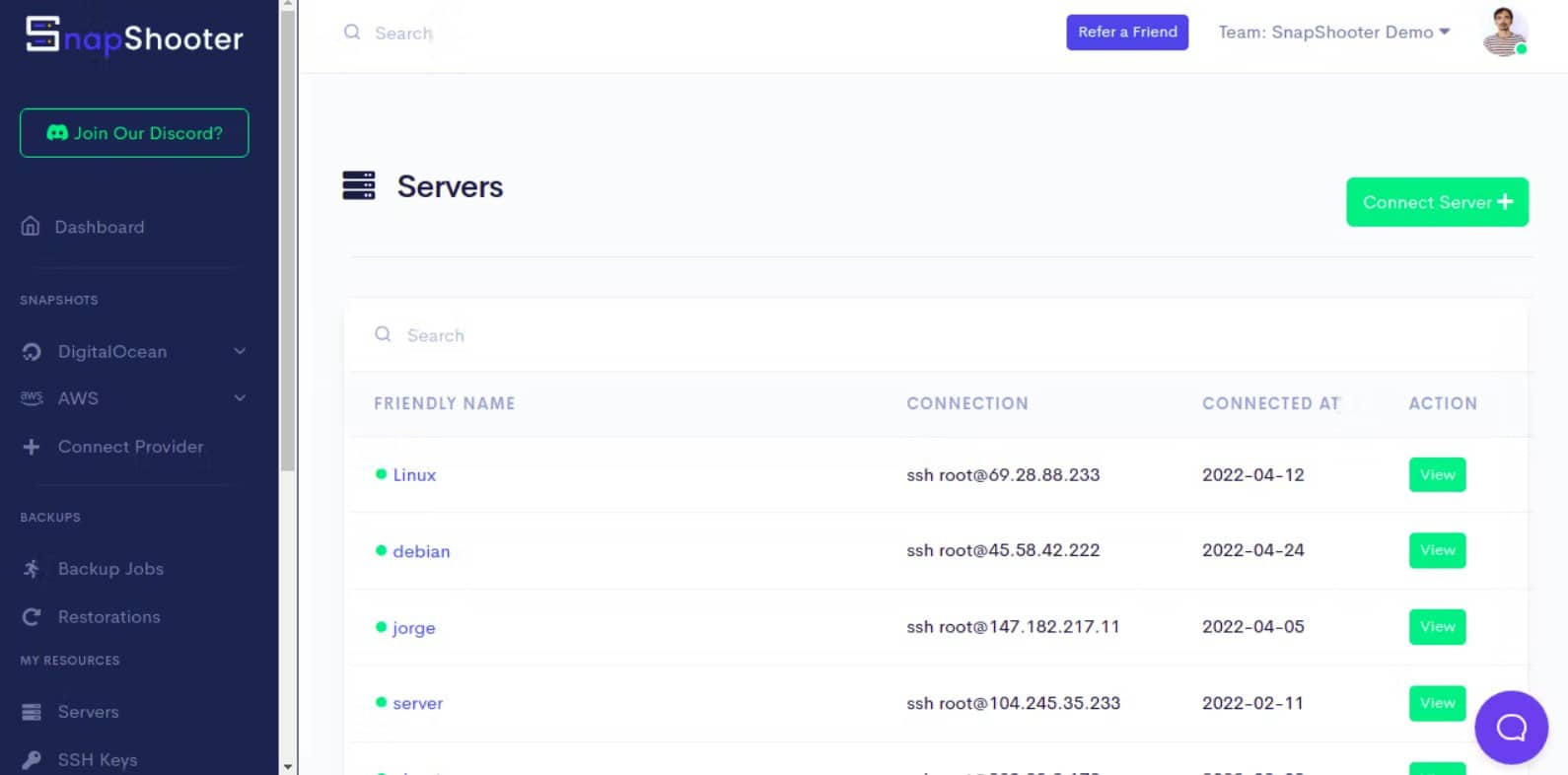The image size is (1568, 775).
Task: Open SSH Keys in the sidebar
Action: click(x=98, y=760)
